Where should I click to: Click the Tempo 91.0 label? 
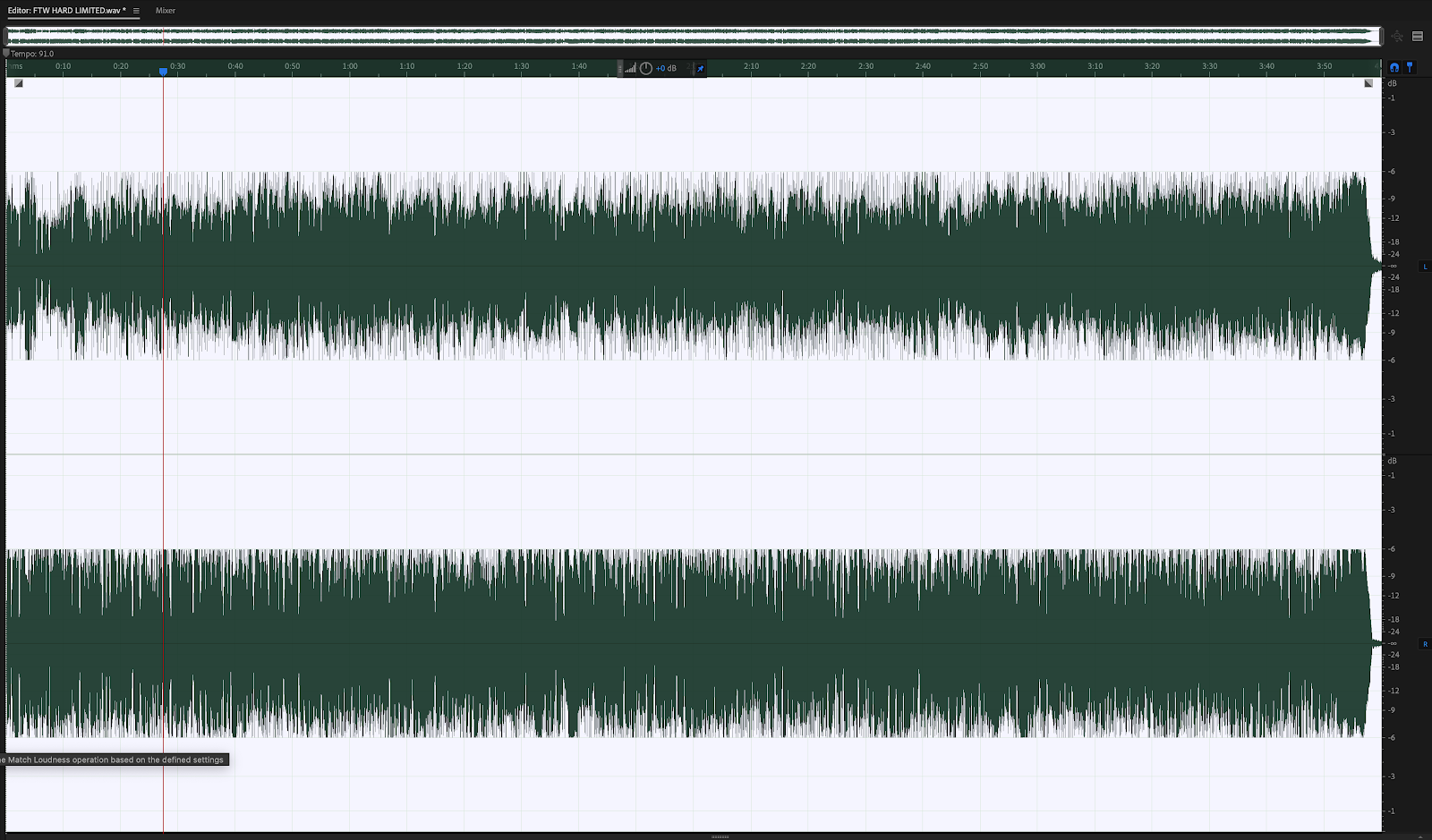pos(32,54)
